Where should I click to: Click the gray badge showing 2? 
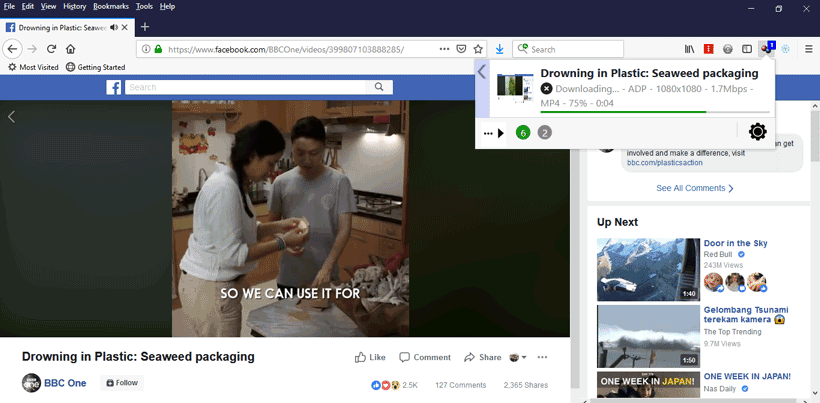544,133
